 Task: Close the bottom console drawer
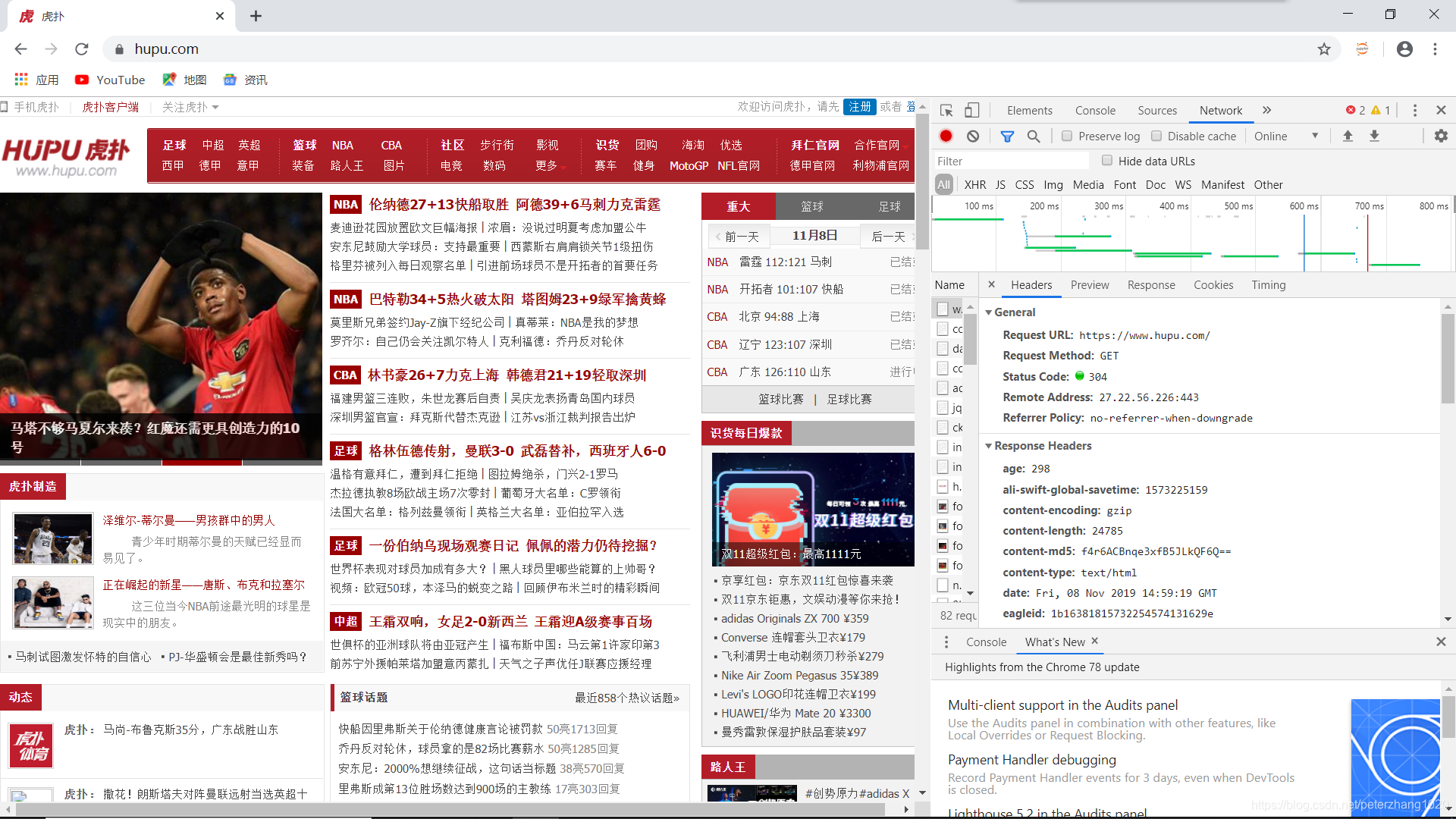pos(1441,642)
